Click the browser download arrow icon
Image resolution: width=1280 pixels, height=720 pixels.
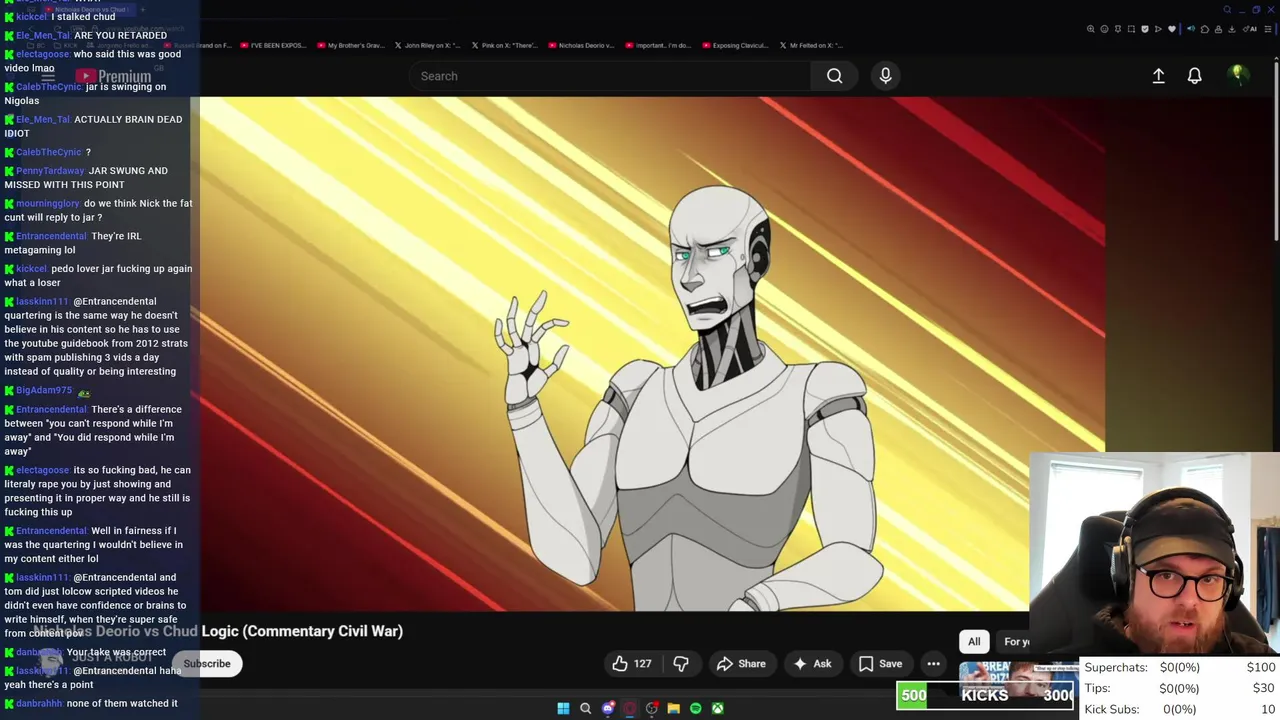pos(1231,29)
